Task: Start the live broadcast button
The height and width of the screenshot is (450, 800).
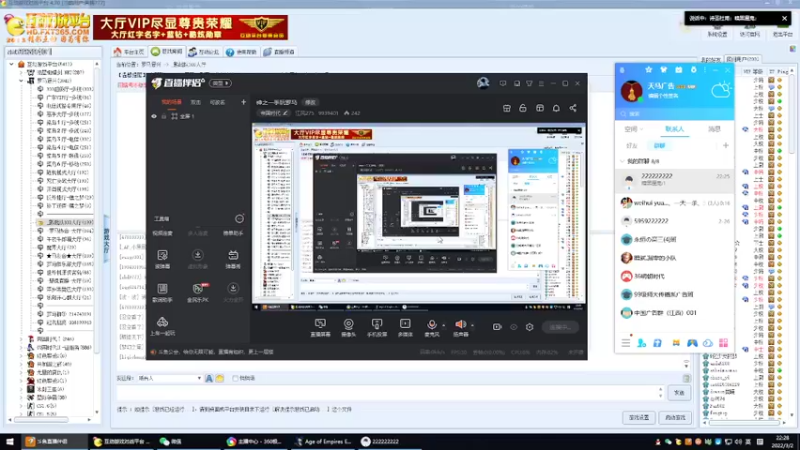Action: pos(560,327)
